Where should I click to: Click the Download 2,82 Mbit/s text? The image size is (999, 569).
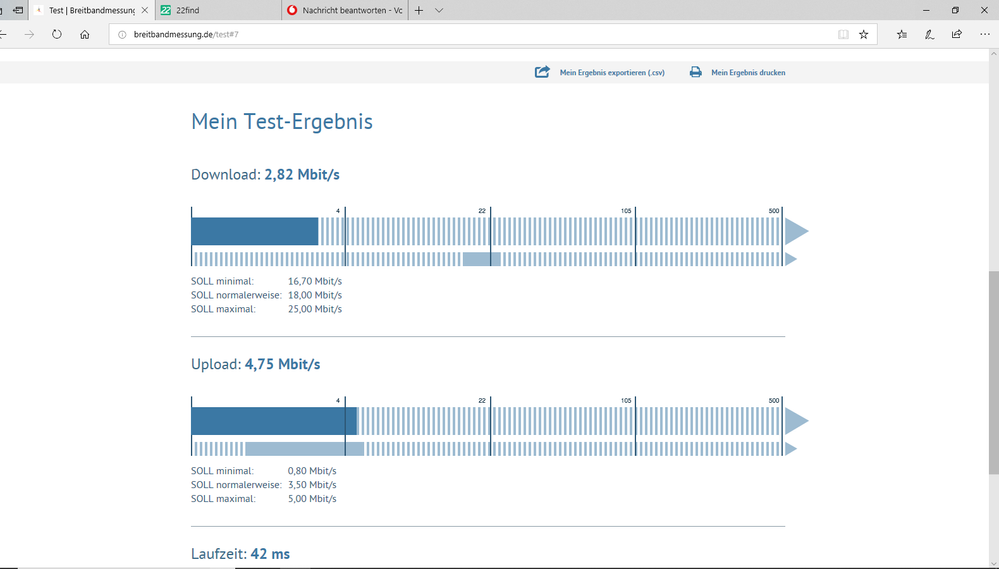coord(265,175)
